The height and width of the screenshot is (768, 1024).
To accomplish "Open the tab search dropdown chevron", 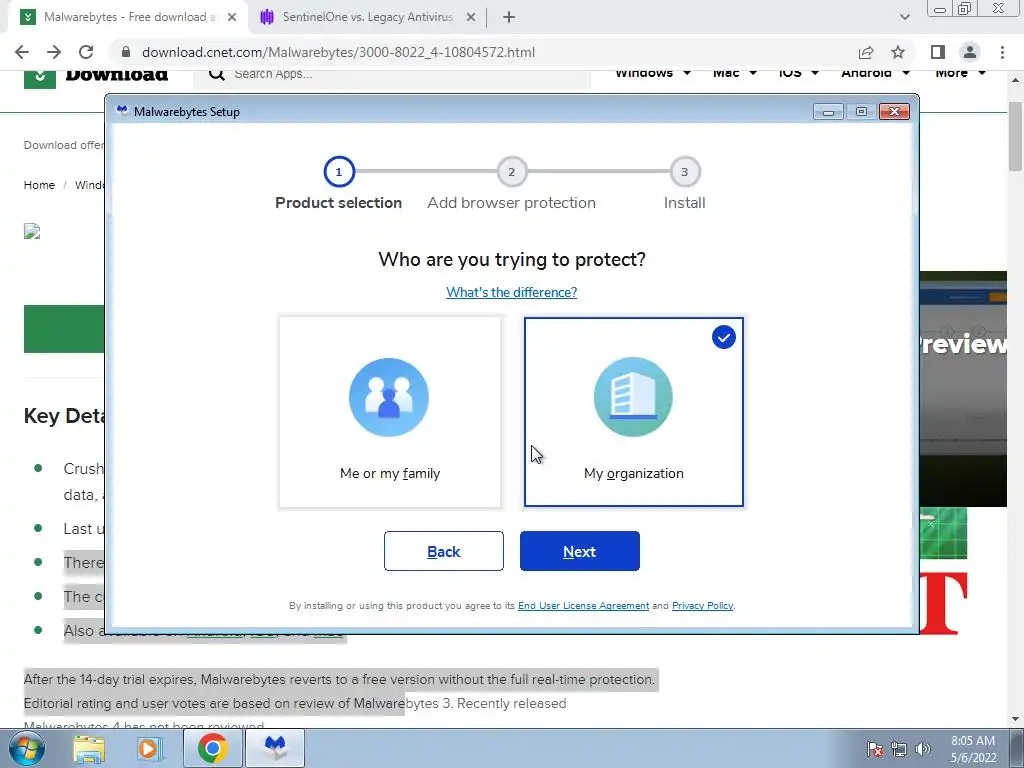I will [x=904, y=18].
